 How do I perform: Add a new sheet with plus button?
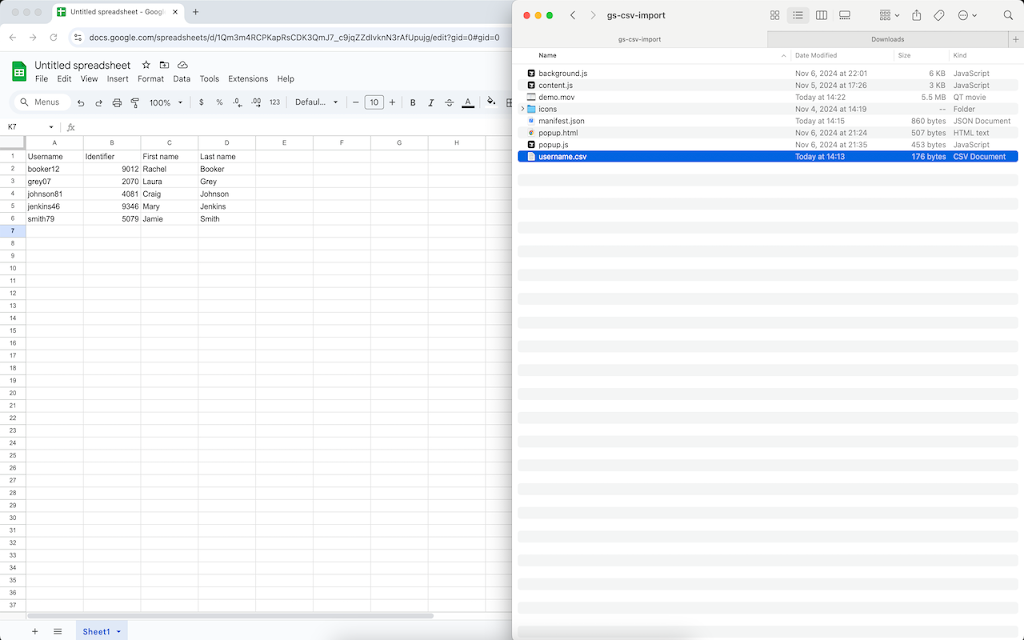[x=35, y=632]
